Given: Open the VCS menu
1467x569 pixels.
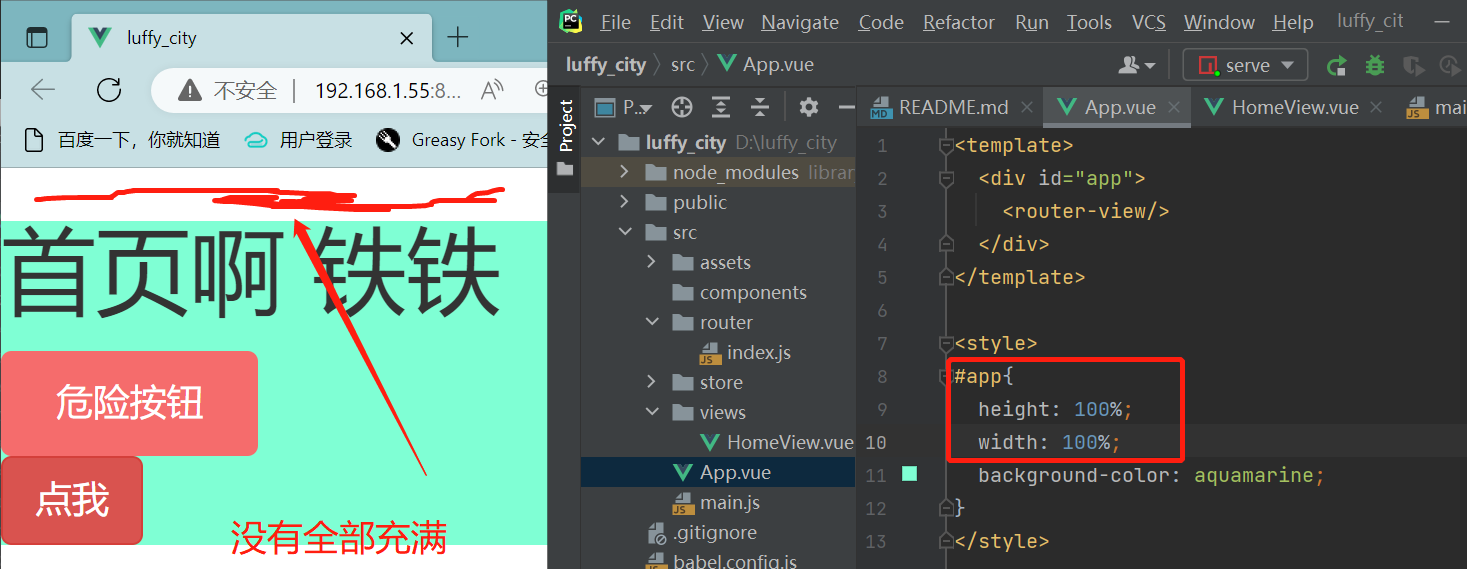Looking at the screenshot, I should pos(1149,22).
